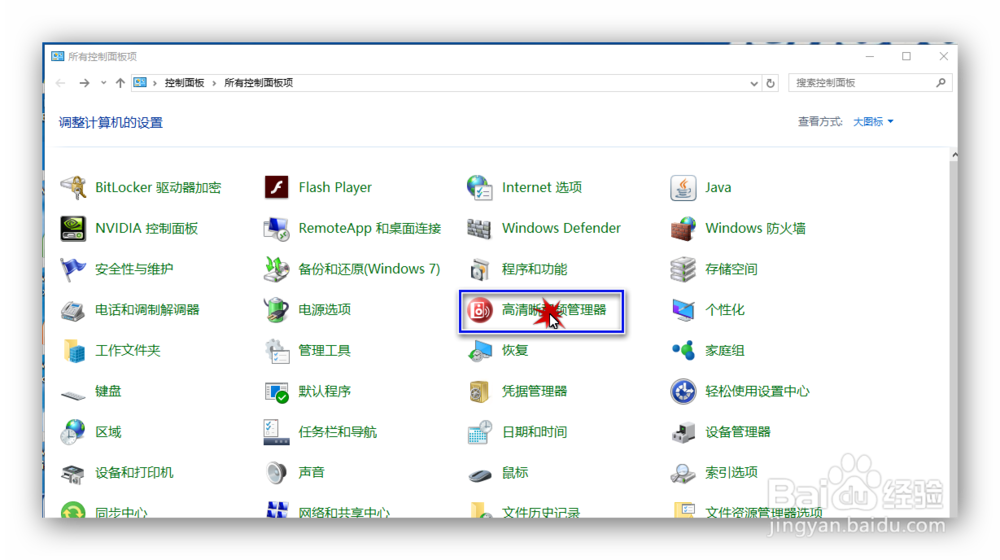The width and height of the screenshot is (1000, 560).
Task: Open the 电源选项 icon
Action: click(x=276, y=310)
